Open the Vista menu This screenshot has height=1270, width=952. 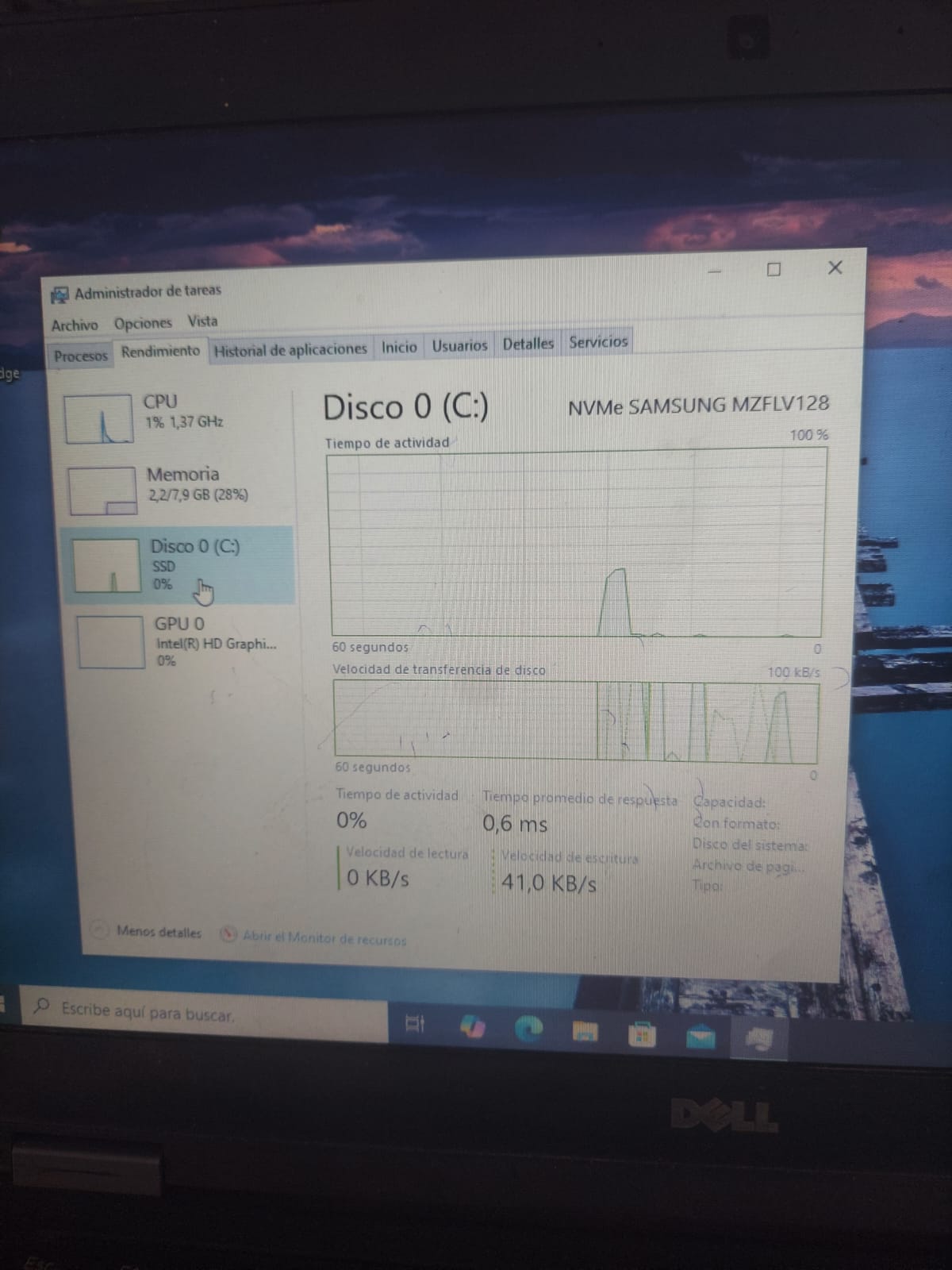(202, 321)
